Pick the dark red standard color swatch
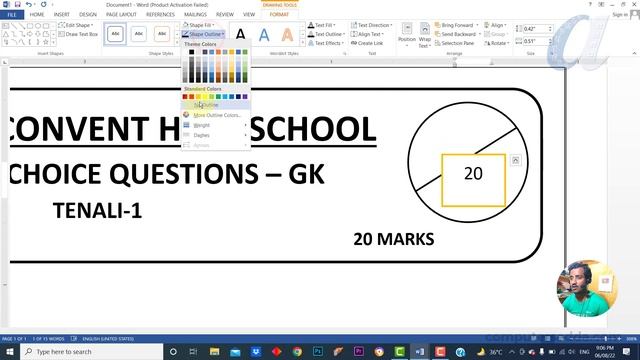The image size is (640, 360). [185, 97]
